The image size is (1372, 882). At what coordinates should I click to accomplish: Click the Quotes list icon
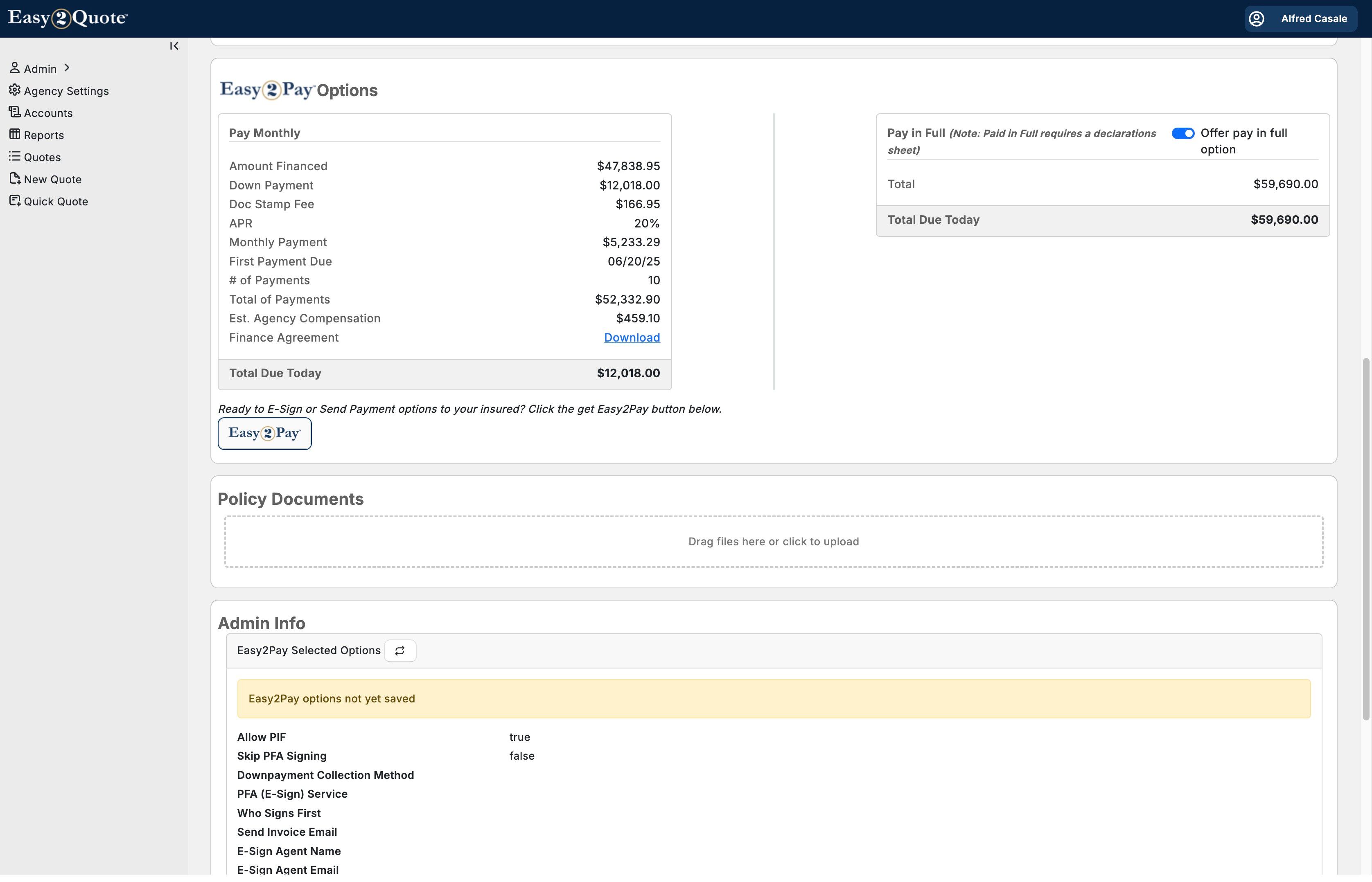(x=14, y=156)
